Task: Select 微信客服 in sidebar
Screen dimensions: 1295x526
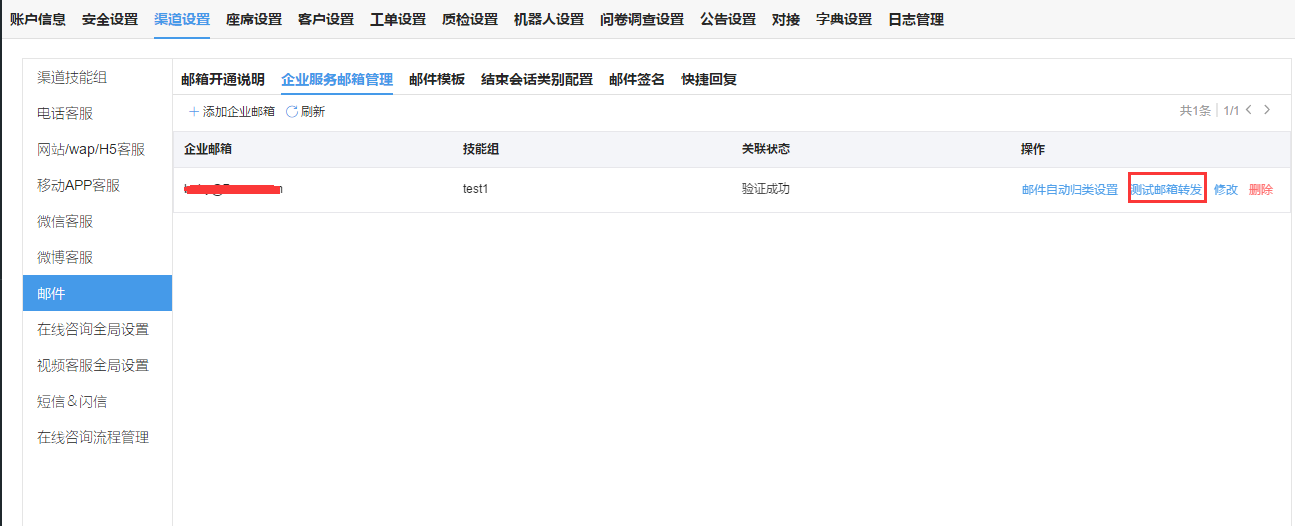Action: 97,221
